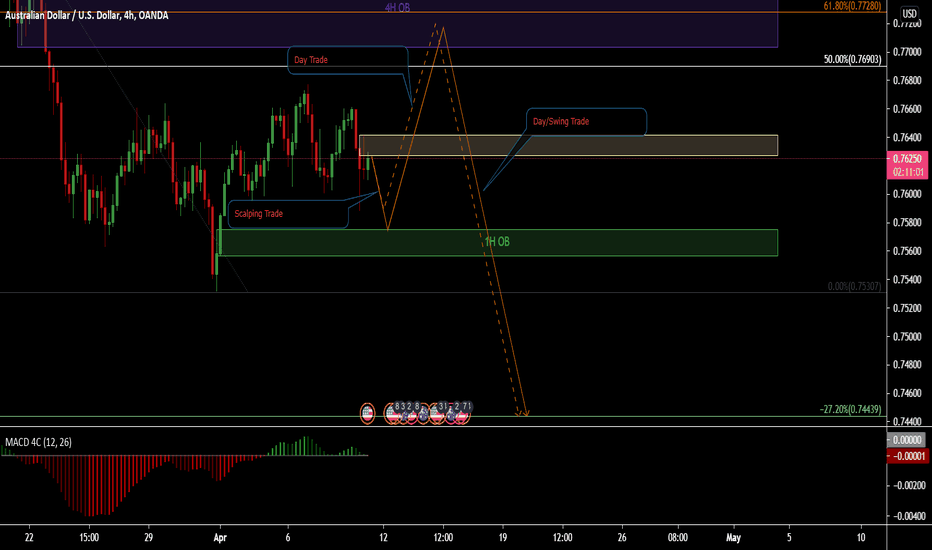The image size is (932, 550).
Task: Click the 4H OB zone label
Action: 397,8
